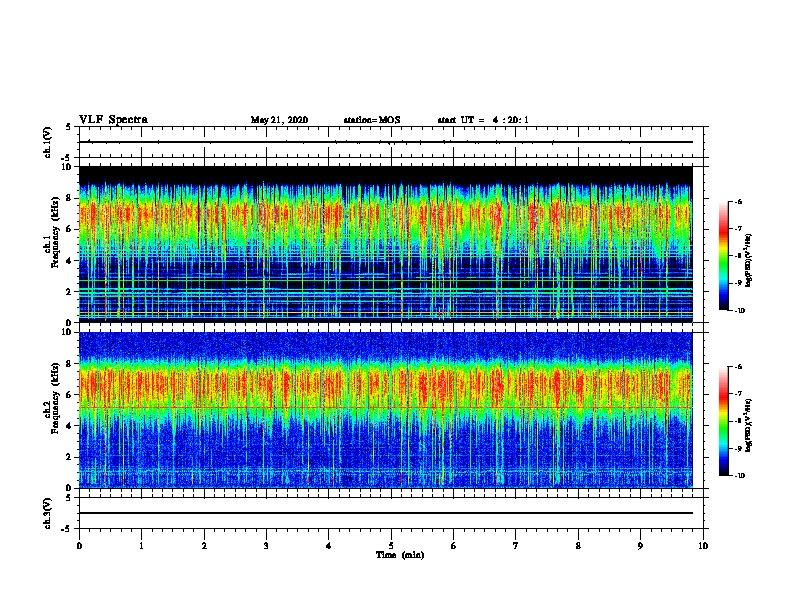792x612 pixels.
Task: Click the "10" frequency tick of ch.1 spectrogram
Action: point(67,167)
